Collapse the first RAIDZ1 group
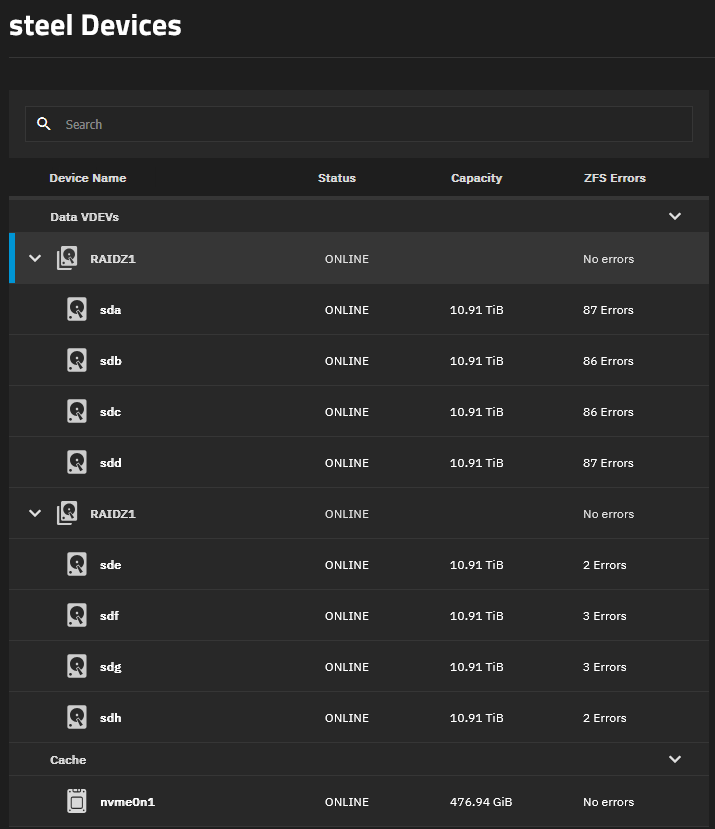The image size is (715, 829). click(x=35, y=259)
